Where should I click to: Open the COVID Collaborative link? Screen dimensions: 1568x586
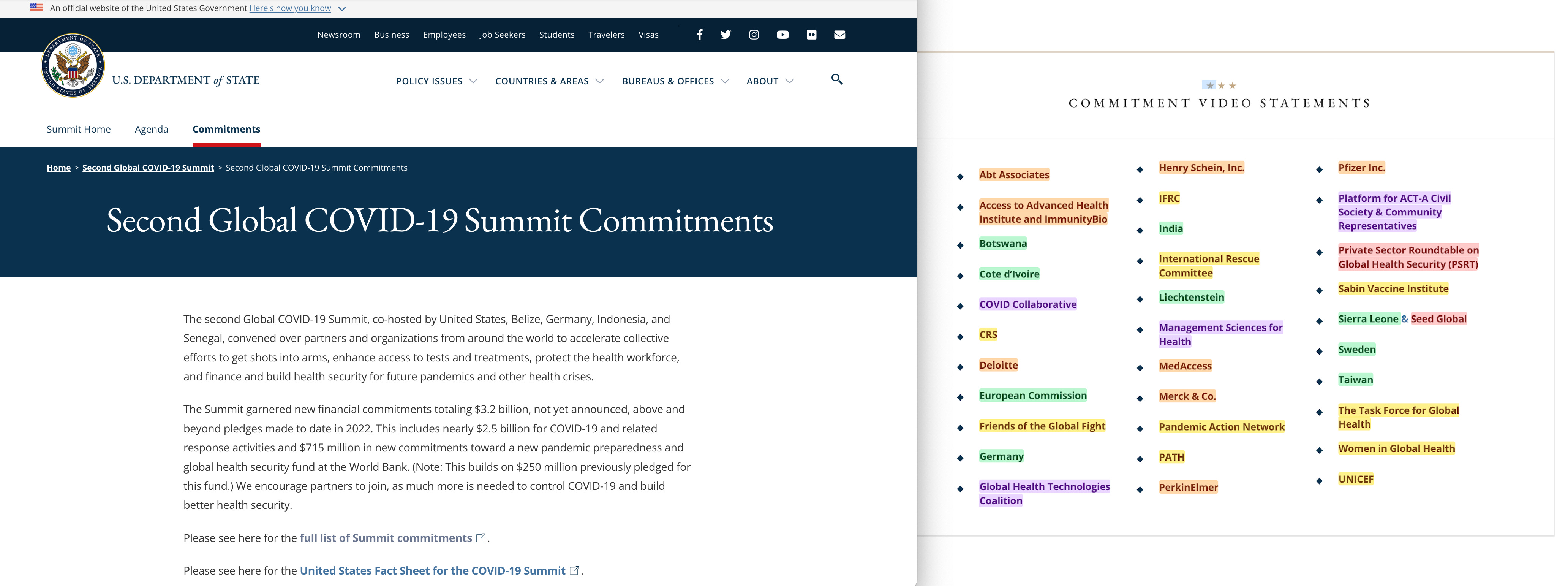coord(1027,304)
